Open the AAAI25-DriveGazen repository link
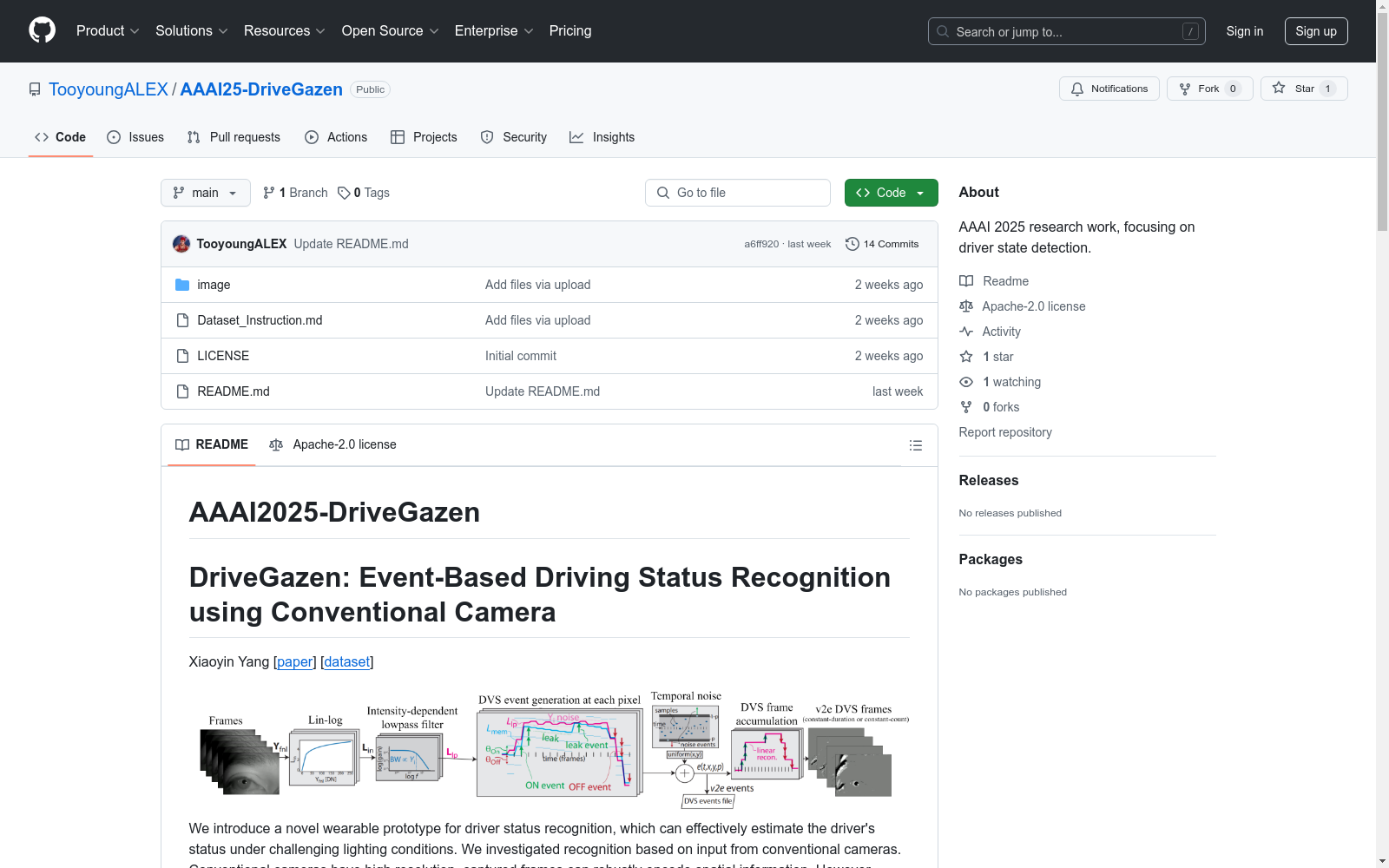The image size is (1389, 868). pos(261,89)
